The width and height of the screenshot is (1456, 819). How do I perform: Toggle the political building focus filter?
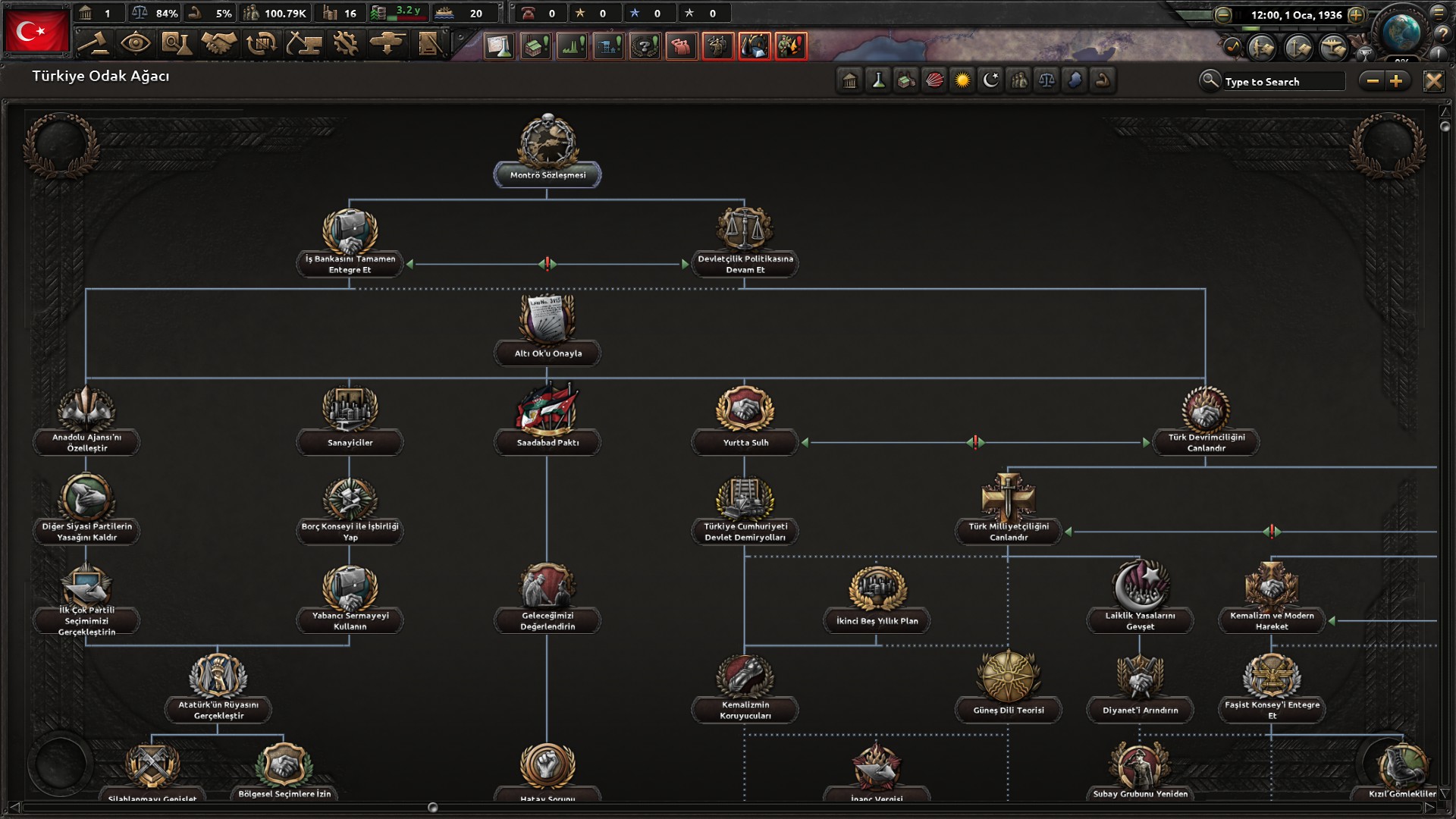tap(850, 80)
